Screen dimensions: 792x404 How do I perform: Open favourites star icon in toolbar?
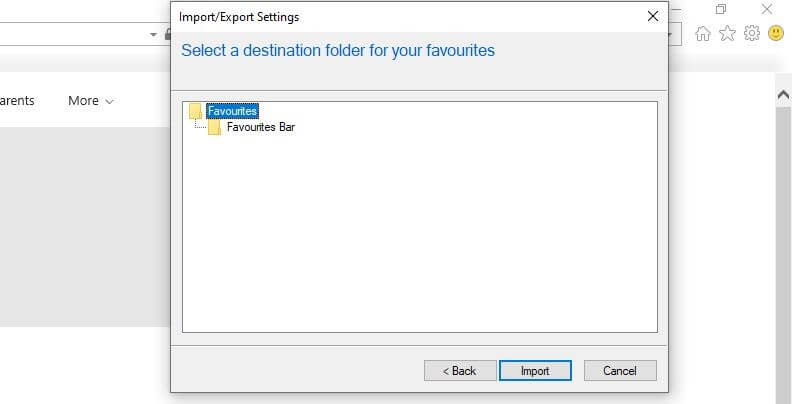click(x=727, y=34)
